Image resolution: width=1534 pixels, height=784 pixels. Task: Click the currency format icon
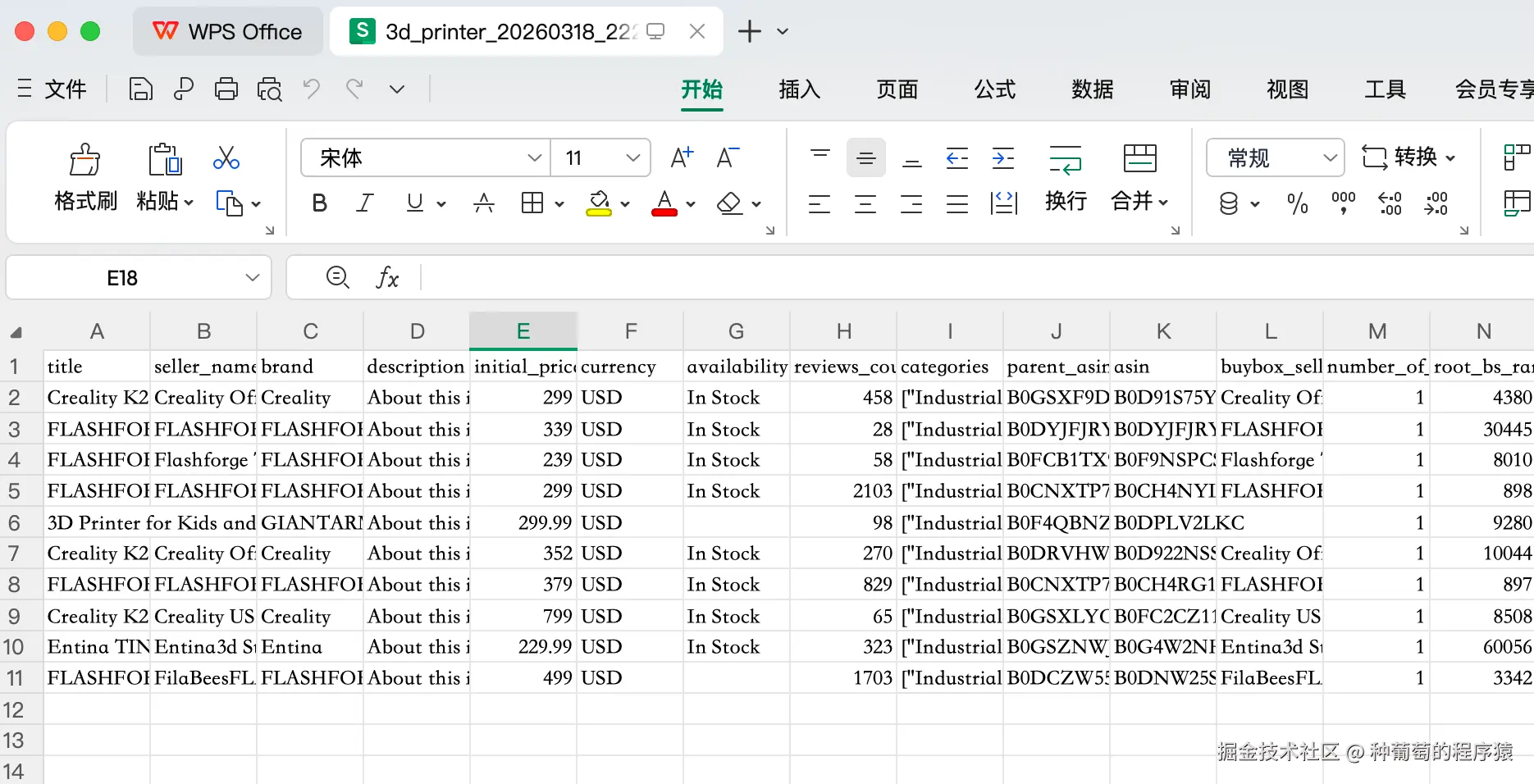pos(1229,203)
